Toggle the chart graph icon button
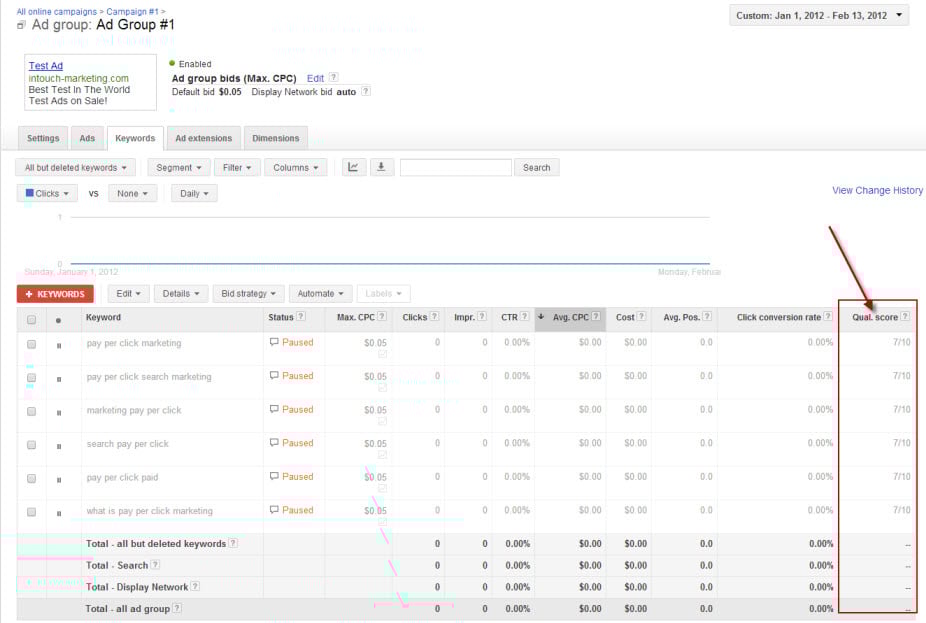 [x=353, y=167]
